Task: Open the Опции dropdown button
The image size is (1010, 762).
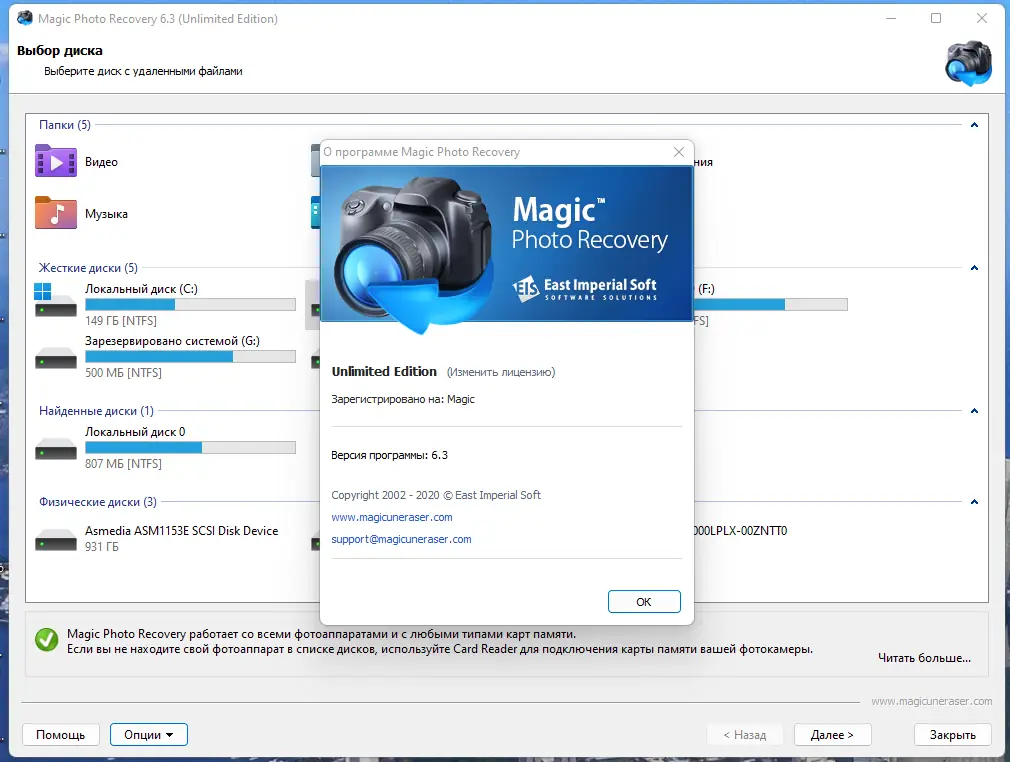Action: click(x=149, y=734)
